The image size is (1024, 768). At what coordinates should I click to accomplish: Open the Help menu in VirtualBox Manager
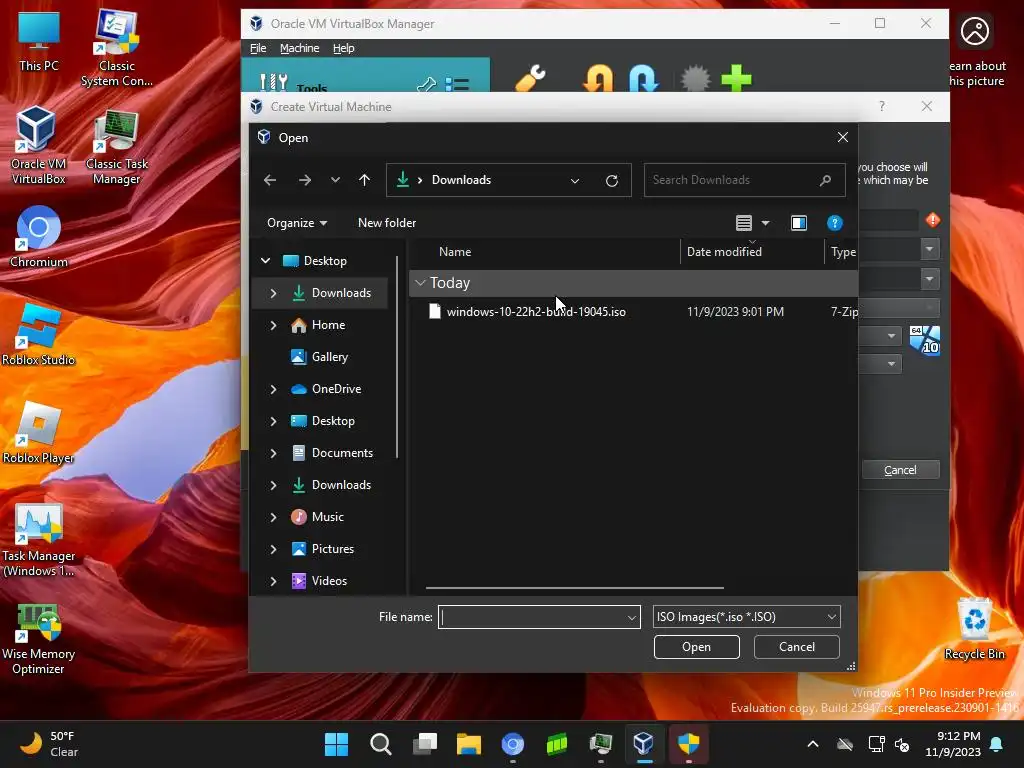(x=344, y=48)
